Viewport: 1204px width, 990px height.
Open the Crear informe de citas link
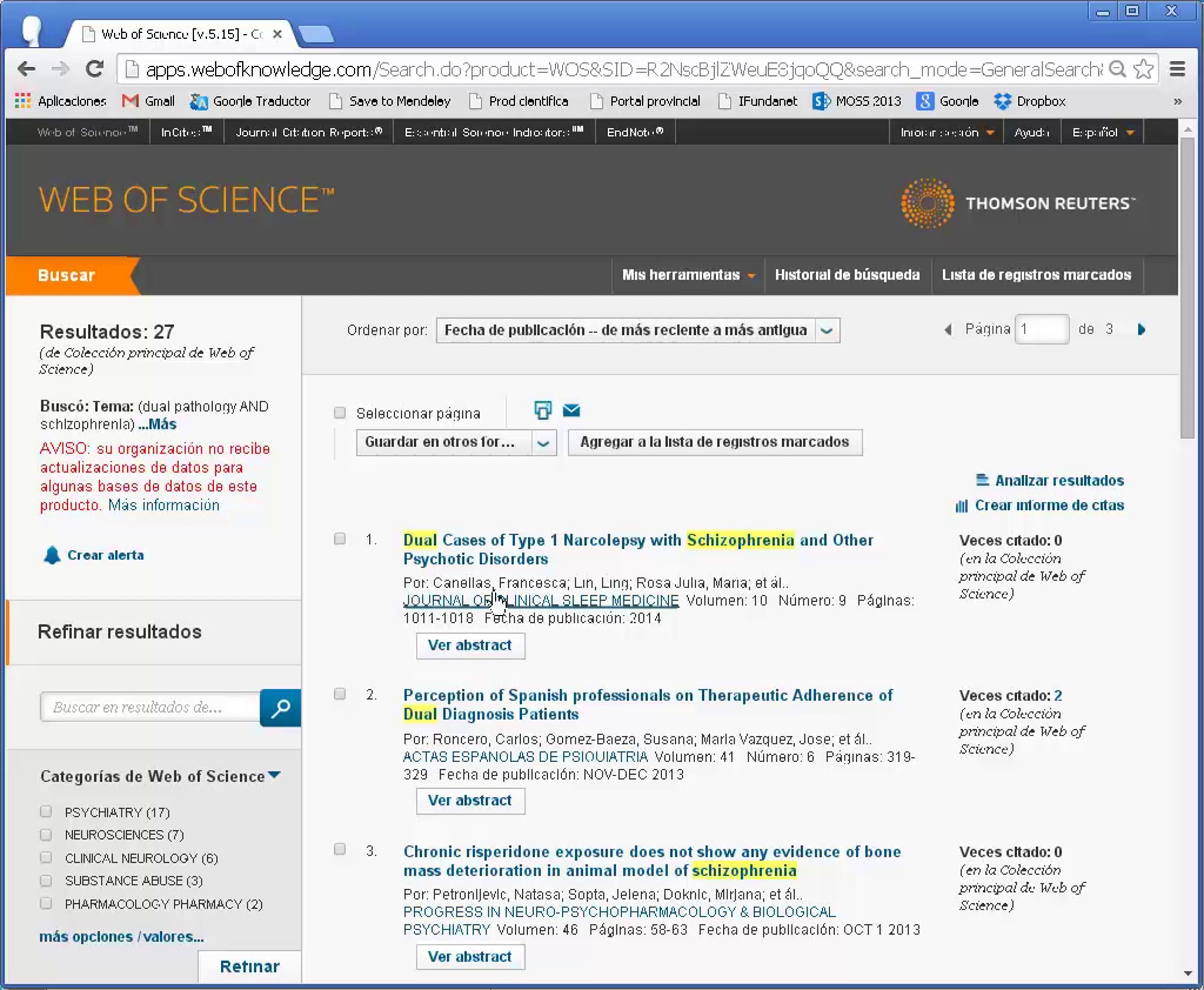pyautogui.click(x=1040, y=505)
